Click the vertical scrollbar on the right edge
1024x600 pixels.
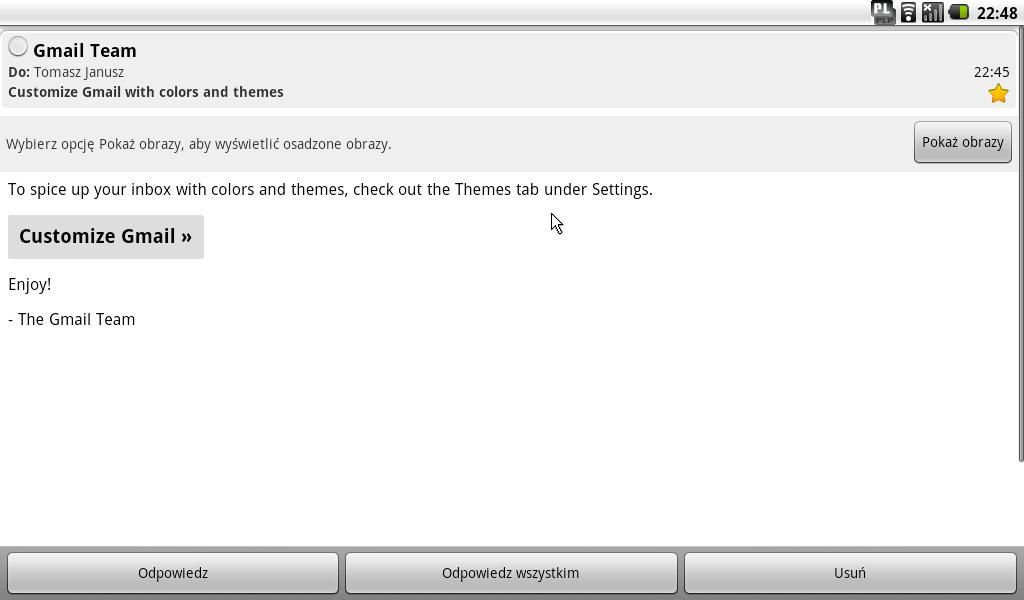tap(1021, 245)
